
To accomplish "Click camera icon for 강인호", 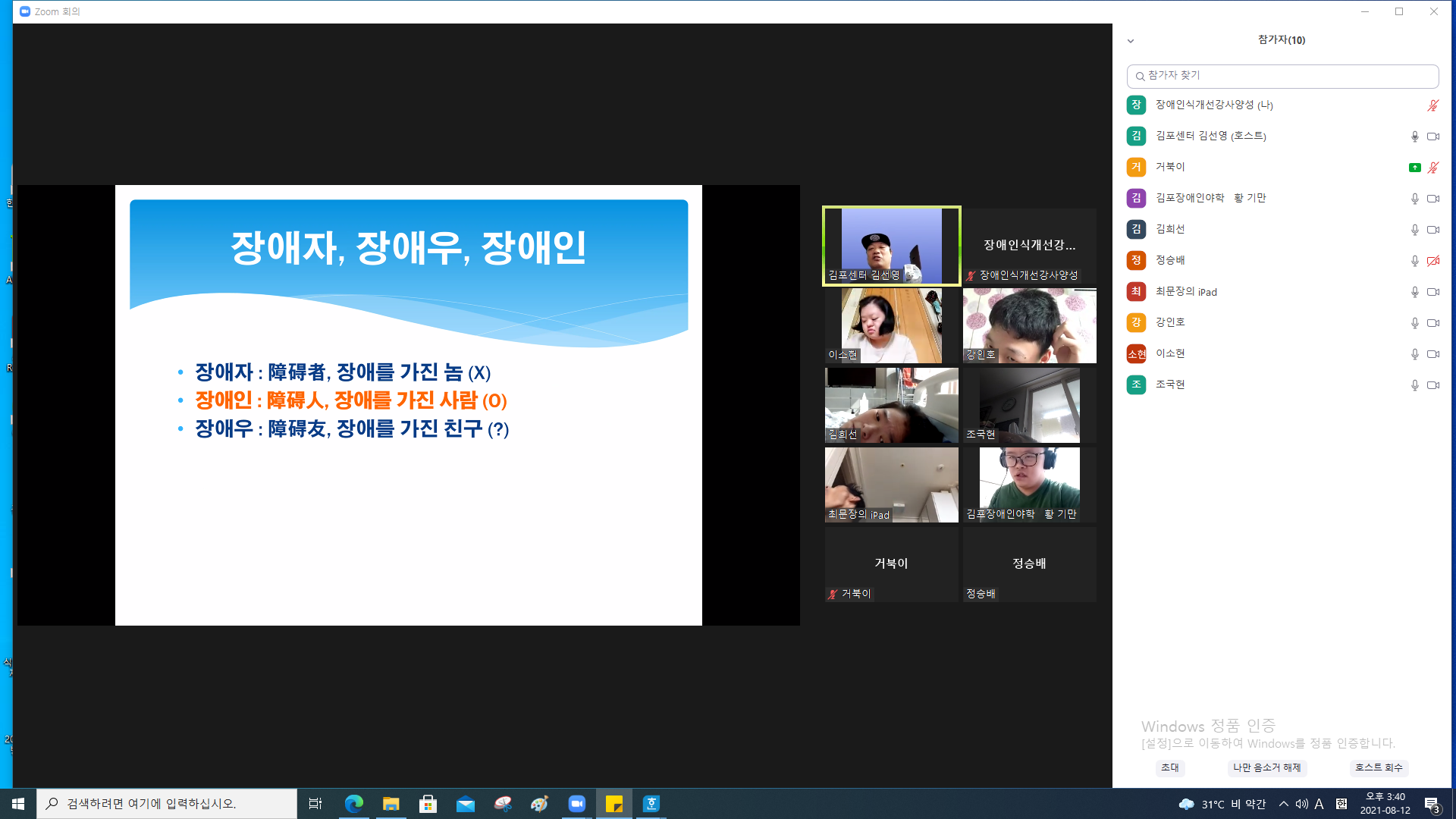I will (x=1432, y=323).
